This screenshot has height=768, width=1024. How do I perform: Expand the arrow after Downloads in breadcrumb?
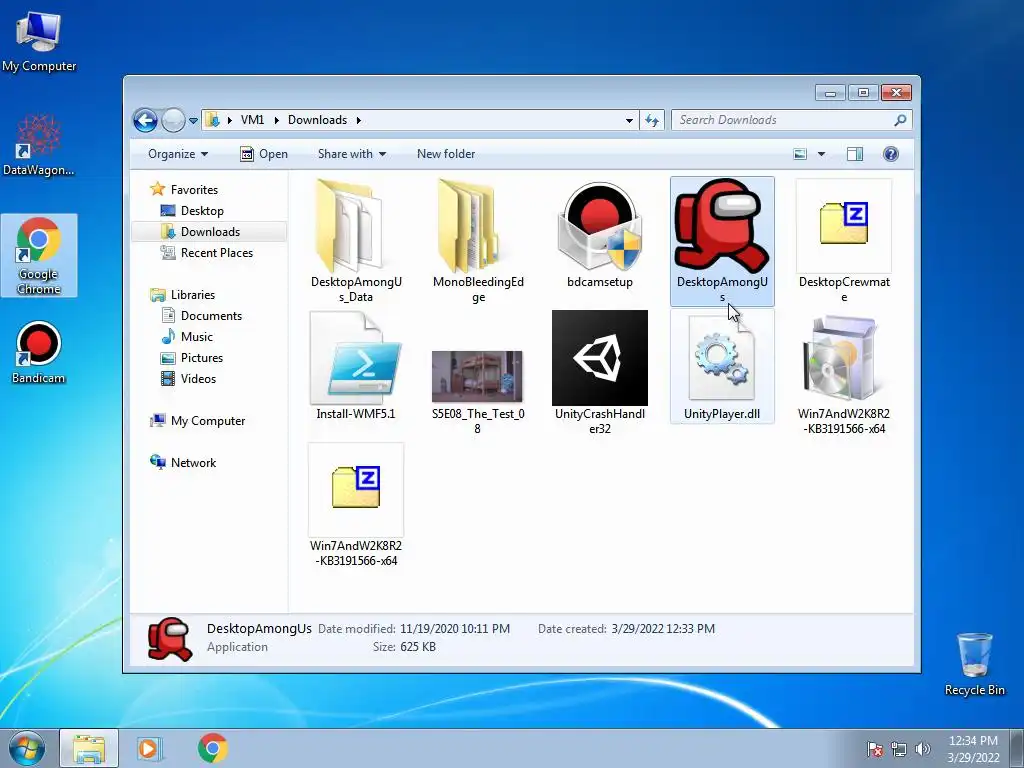pos(359,120)
